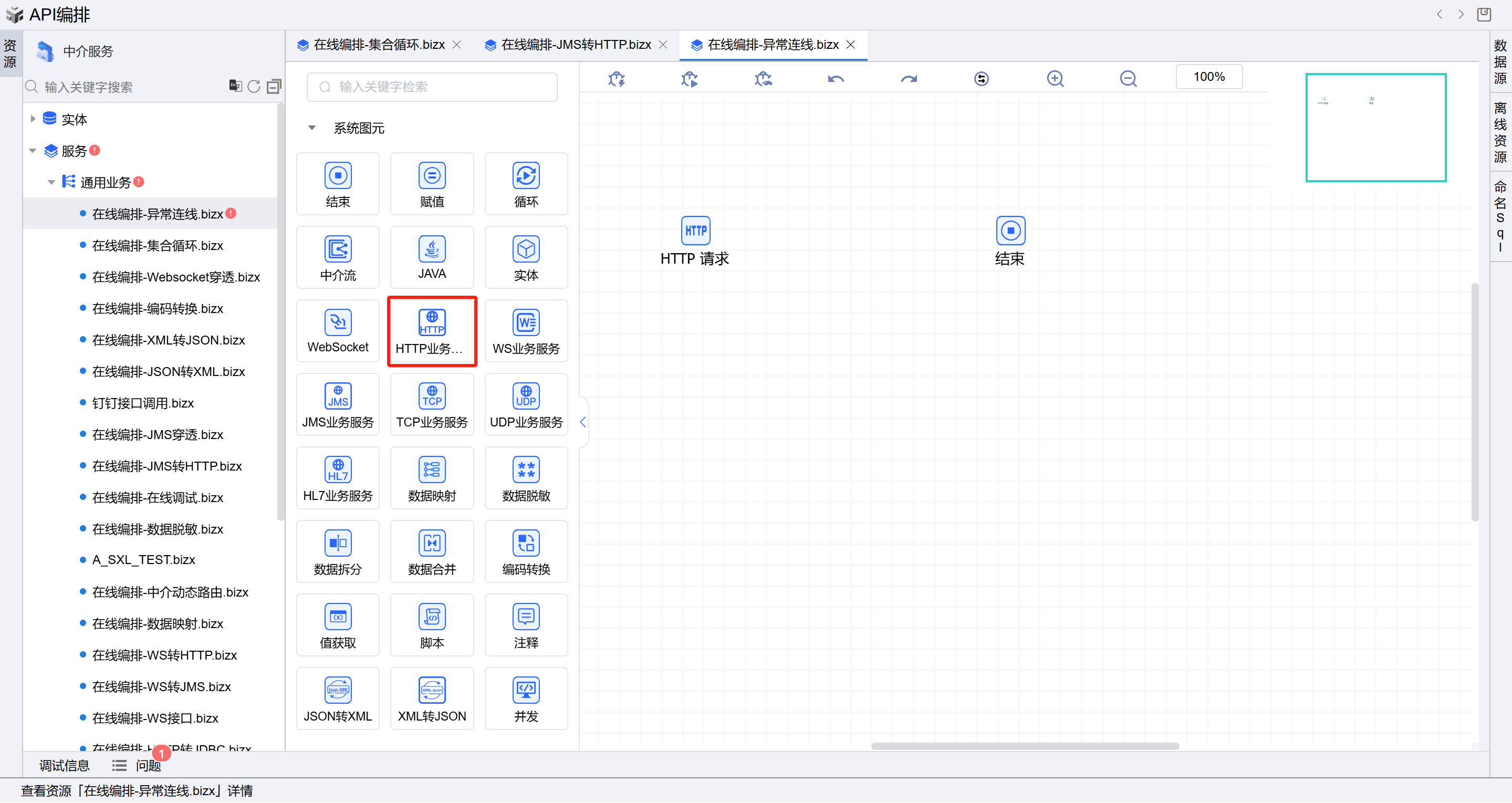Image resolution: width=1512 pixels, height=803 pixels.
Task: Click the zoom in magnifier icon
Action: 1055,78
